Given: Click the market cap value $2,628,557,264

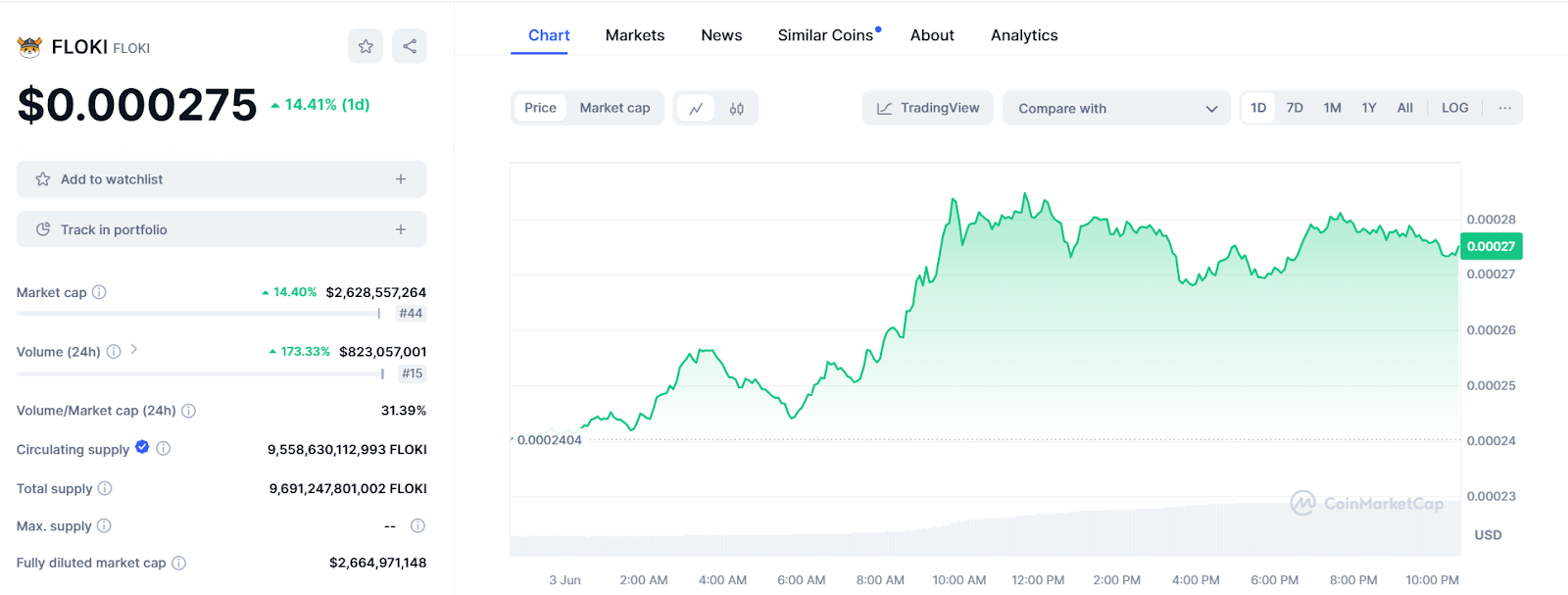Looking at the screenshot, I should tap(376, 292).
